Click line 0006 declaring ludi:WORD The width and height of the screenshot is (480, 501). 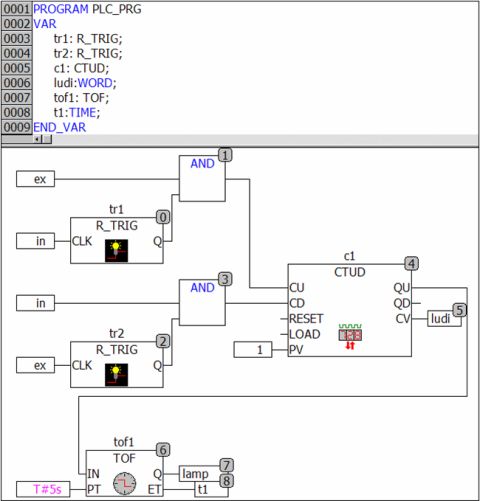(x=85, y=83)
